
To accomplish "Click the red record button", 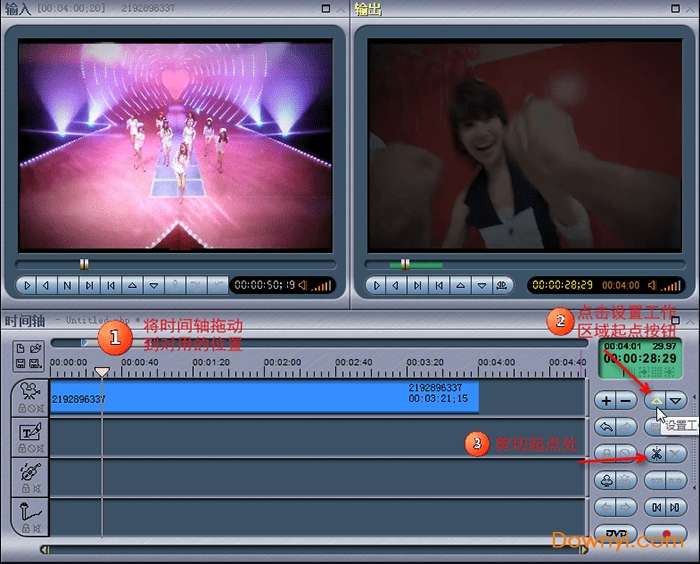I will click(665, 534).
